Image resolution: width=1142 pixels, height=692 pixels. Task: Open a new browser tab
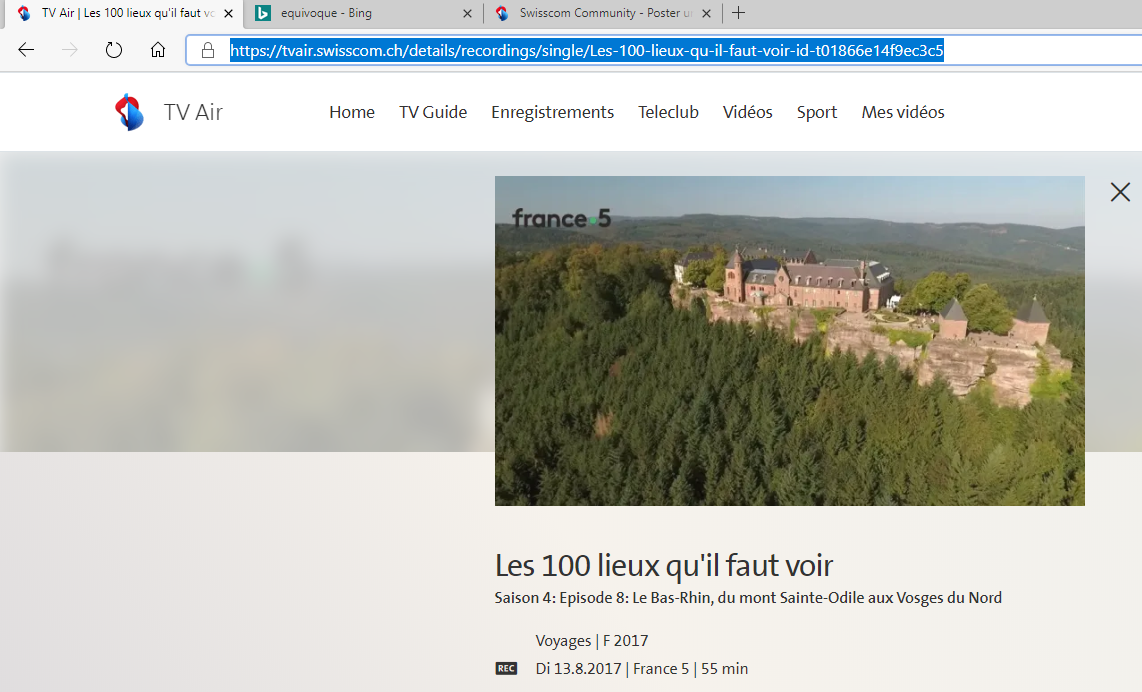pos(738,13)
